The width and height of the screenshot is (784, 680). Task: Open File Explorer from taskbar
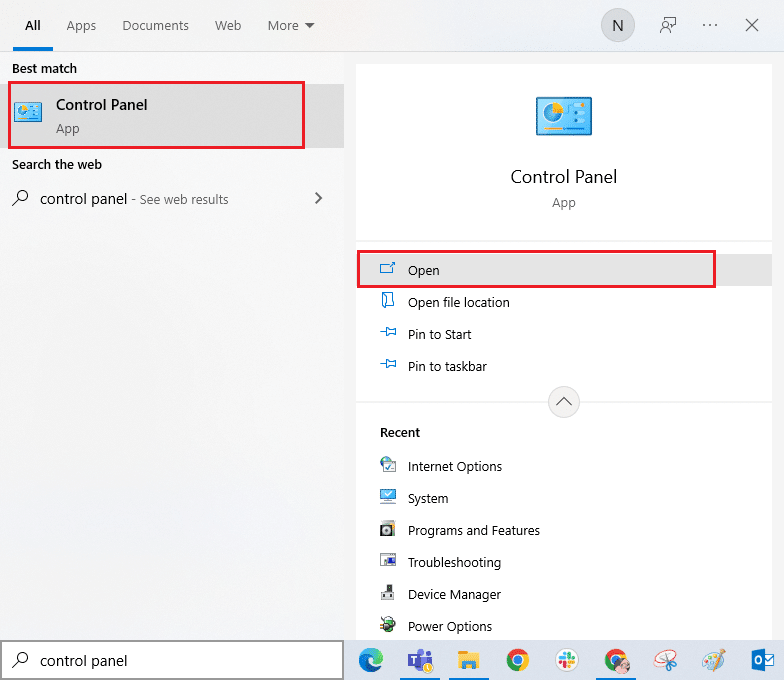coord(468,660)
